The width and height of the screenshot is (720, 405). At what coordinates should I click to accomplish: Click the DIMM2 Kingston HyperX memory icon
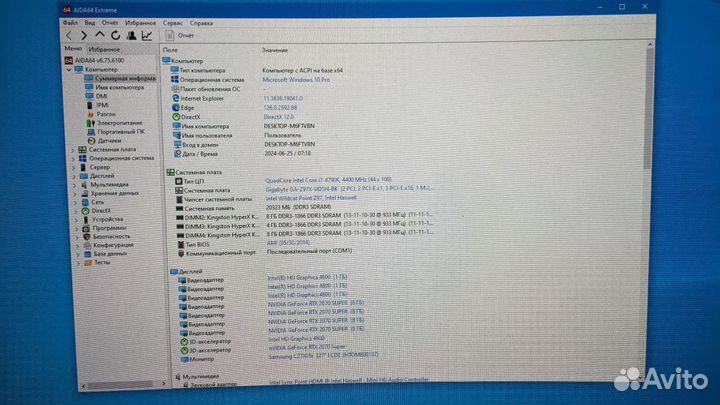click(180, 217)
